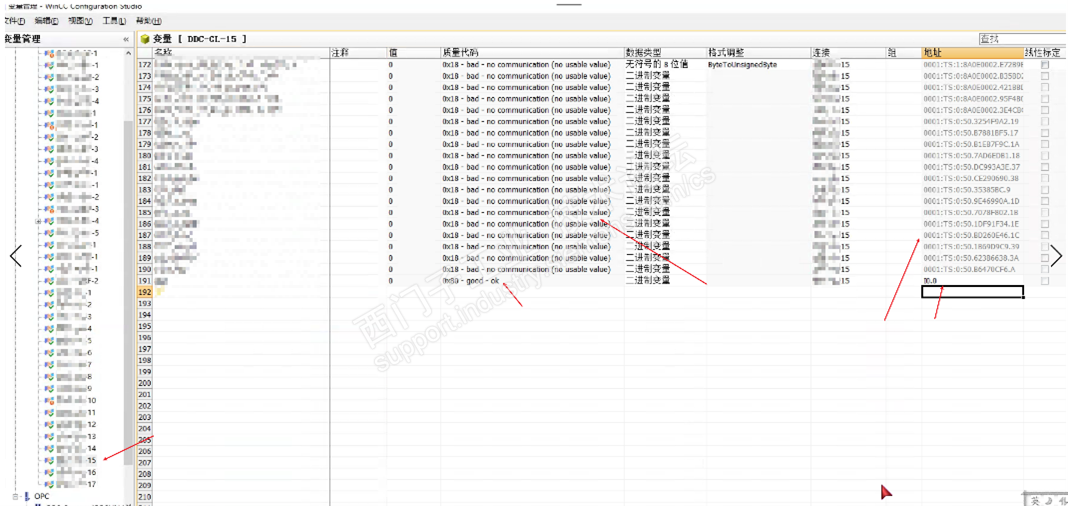1068x506 pixels.
Task: Click the OPC channel icon in tree
Action: 27,496
